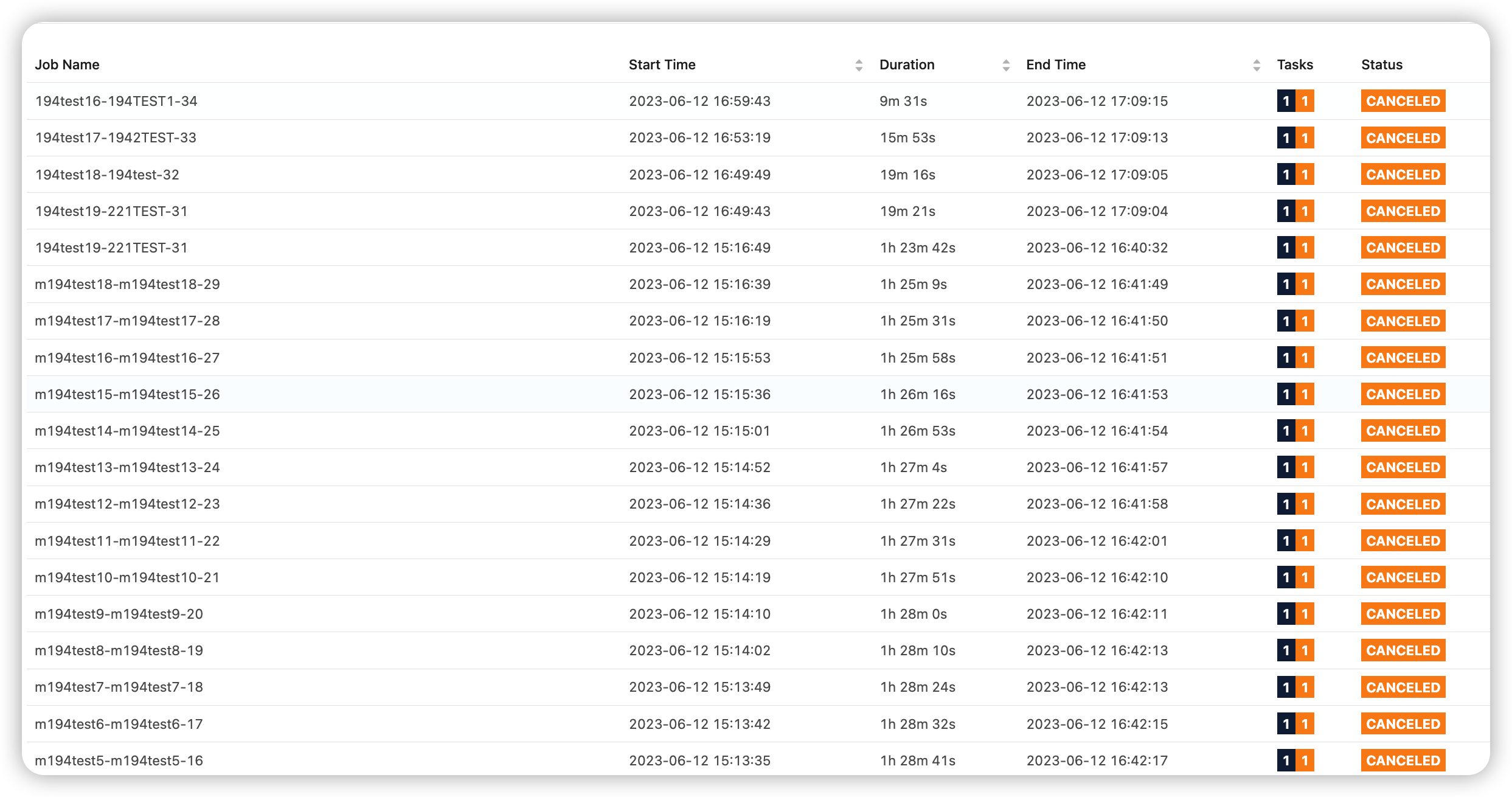
Task: Select job m194test15-m194test15-26
Action: click(x=127, y=394)
